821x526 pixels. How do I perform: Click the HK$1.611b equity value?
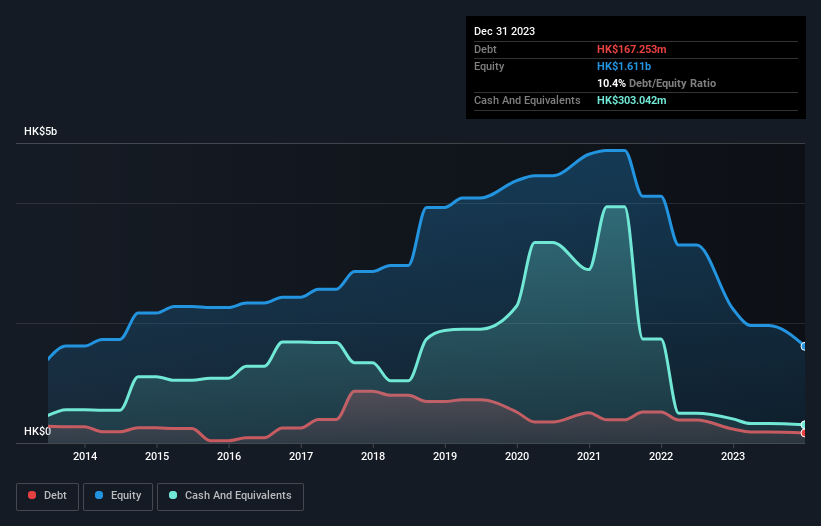pyautogui.click(x=624, y=66)
